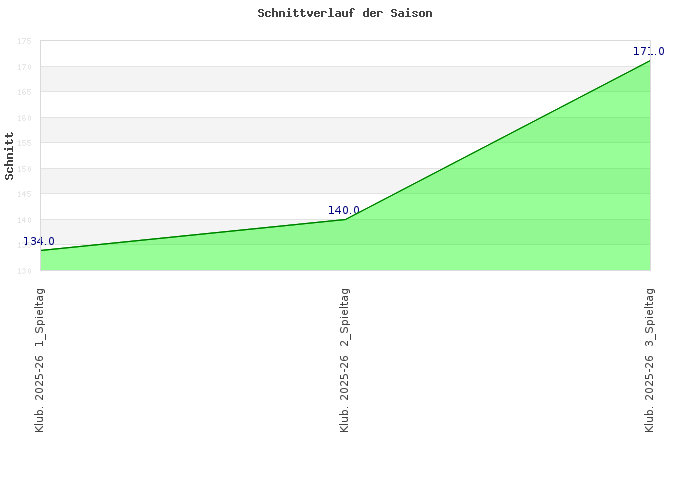Click the 170 y-axis tick label

click(24, 67)
